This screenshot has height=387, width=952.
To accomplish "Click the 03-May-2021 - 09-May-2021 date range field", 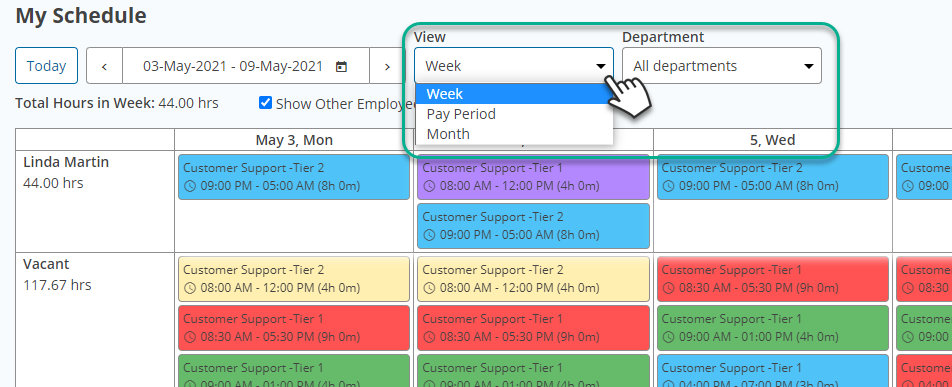I will click(x=246, y=66).
